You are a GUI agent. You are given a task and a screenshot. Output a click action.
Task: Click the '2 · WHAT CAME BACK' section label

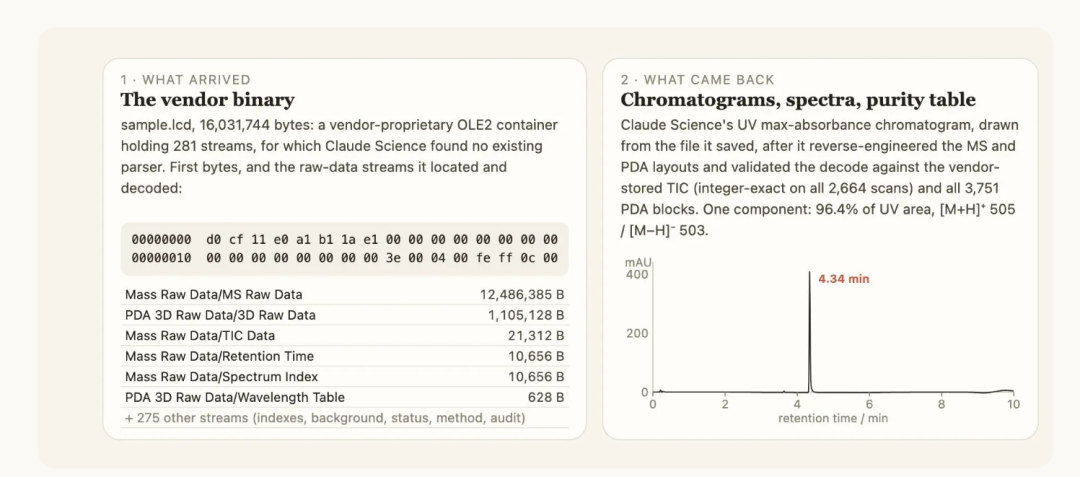pyautogui.click(x=698, y=80)
